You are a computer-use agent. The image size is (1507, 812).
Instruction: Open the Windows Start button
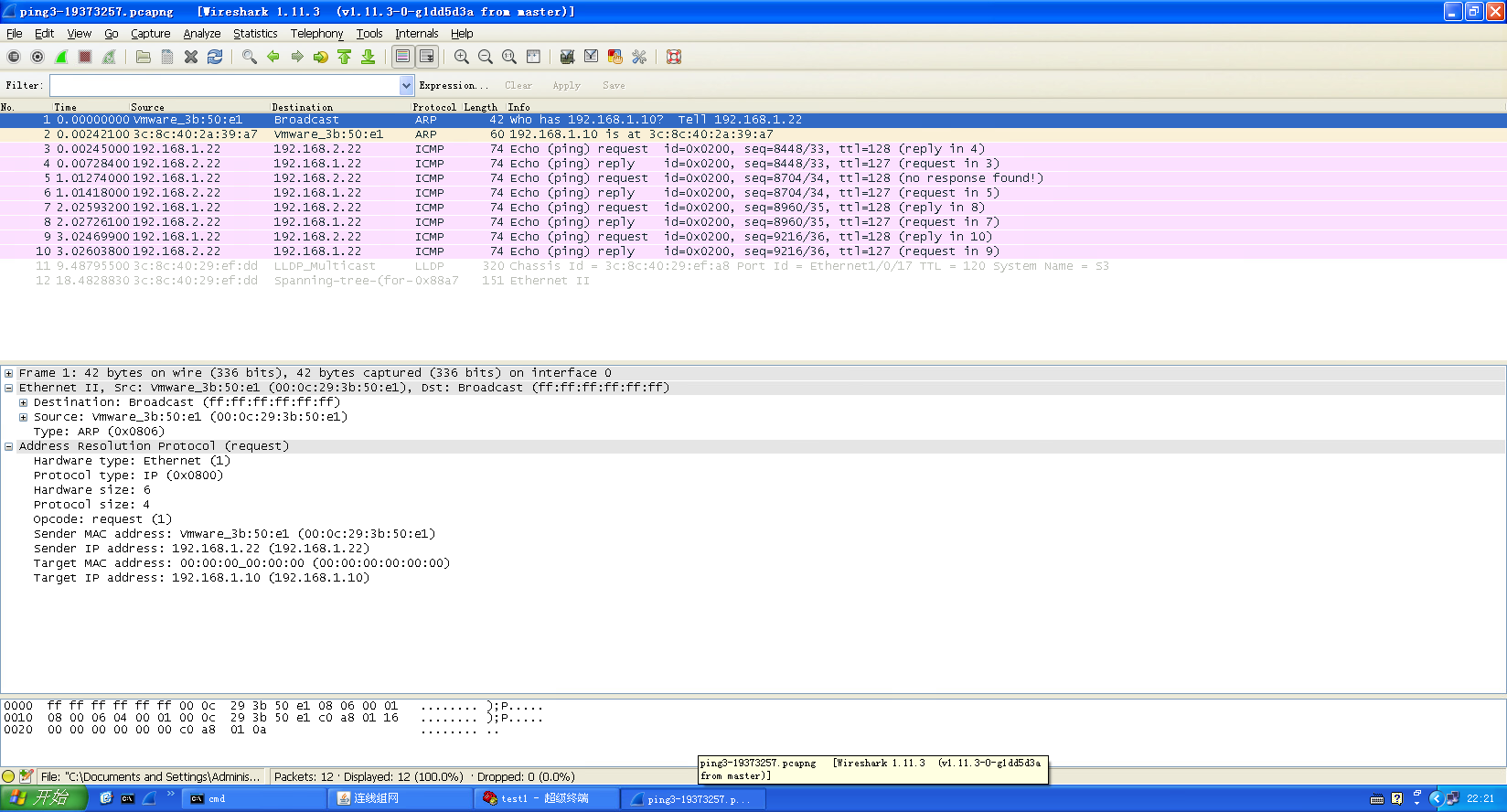click(43, 798)
